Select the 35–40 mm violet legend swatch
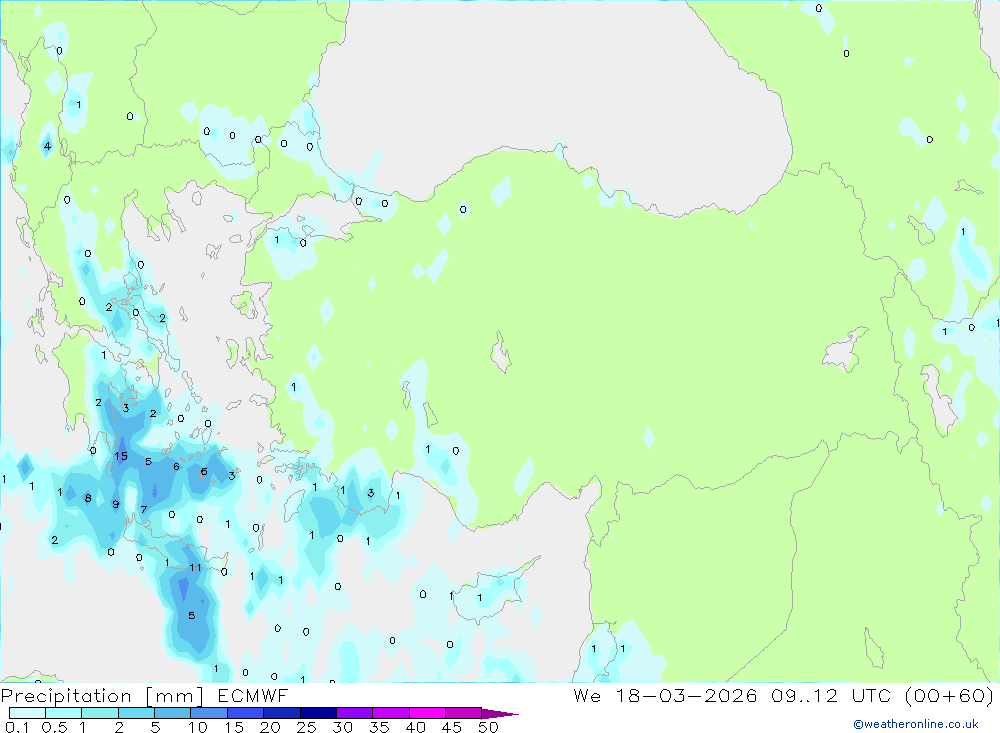 coord(391,713)
